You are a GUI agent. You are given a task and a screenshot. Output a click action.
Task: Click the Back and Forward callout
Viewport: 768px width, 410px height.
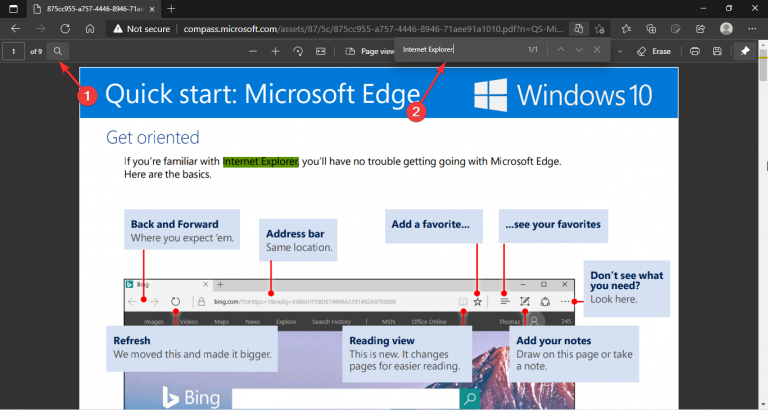[x=182, y=230]
